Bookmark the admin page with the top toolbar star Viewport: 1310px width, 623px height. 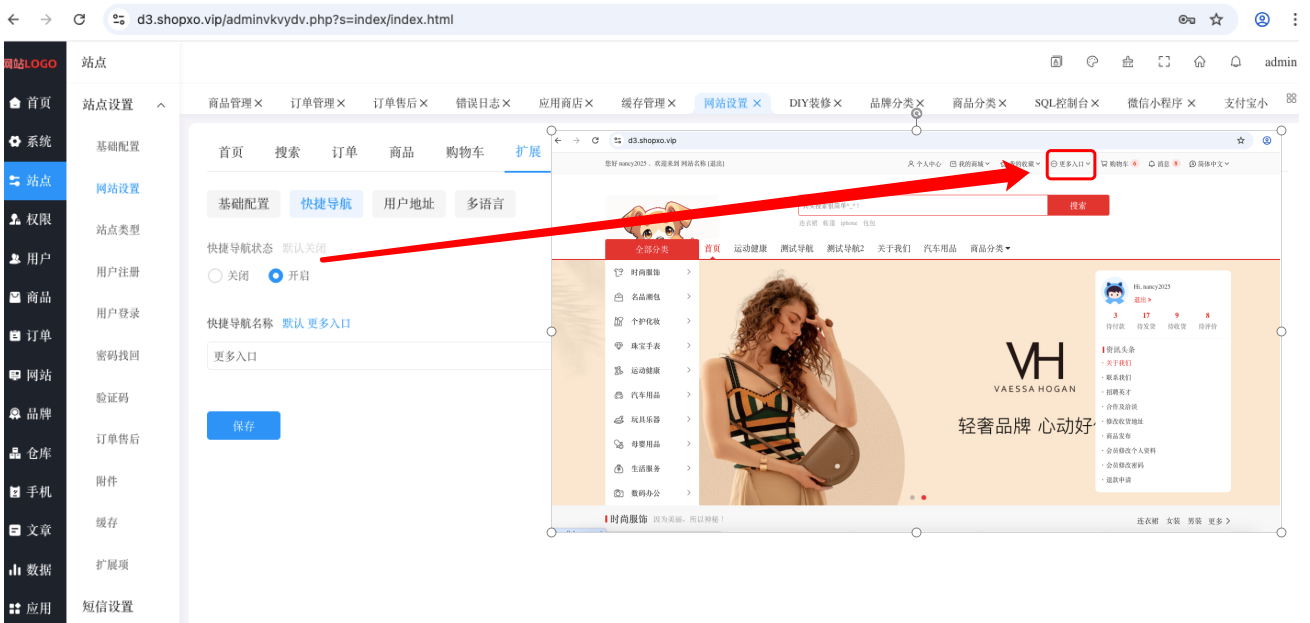(1216, 19)
